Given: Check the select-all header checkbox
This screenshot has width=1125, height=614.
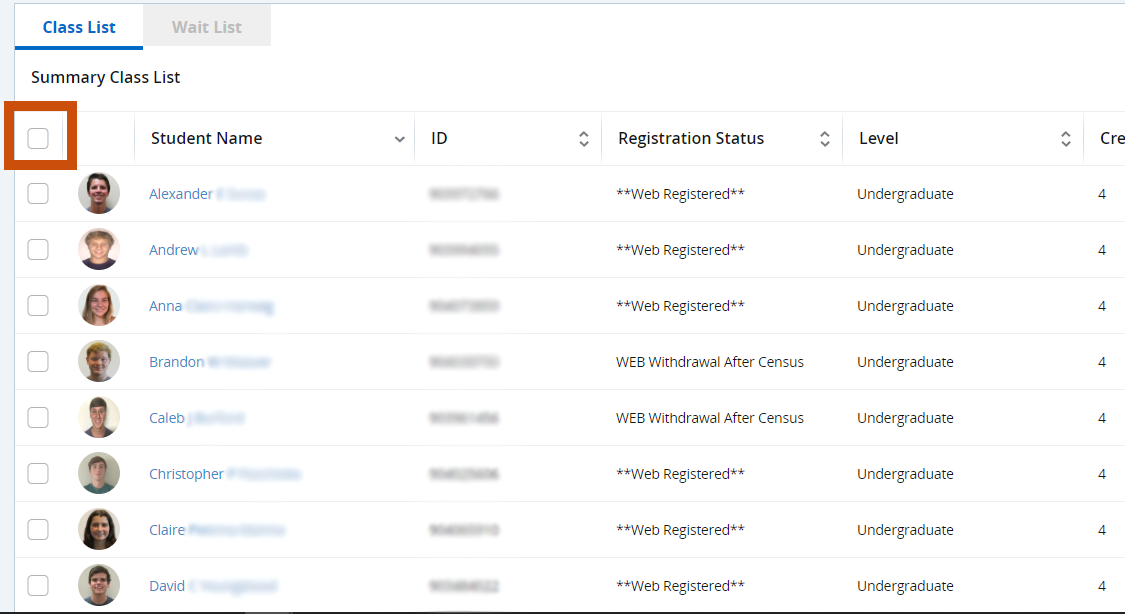Looking at the screenshot, I should pyautogui.click(x=38, y=138).
